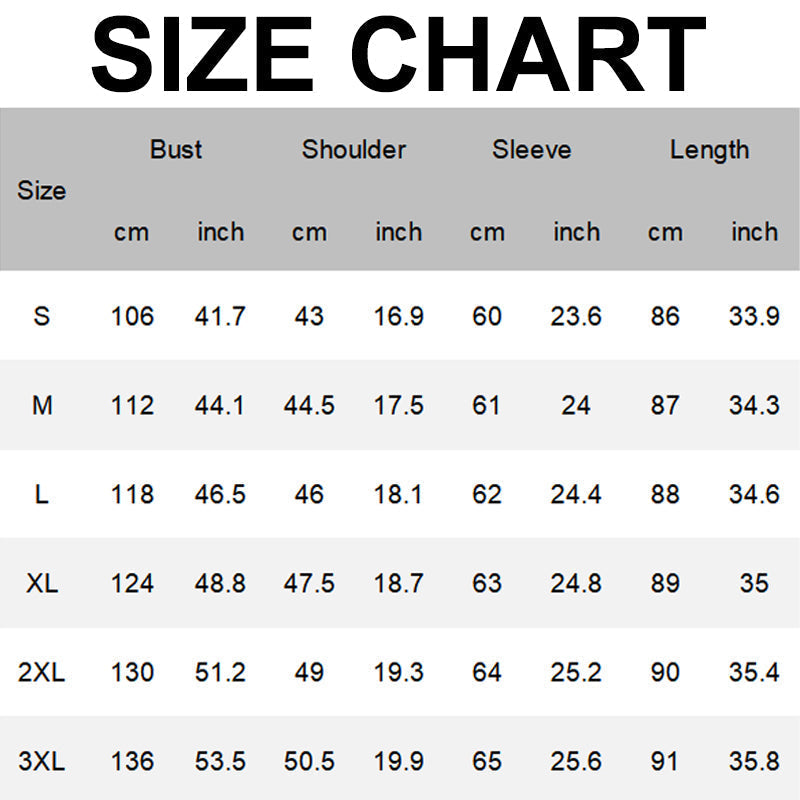Select the 89 length cm value
The image size is (800, 800).
[x=665, y=583]
